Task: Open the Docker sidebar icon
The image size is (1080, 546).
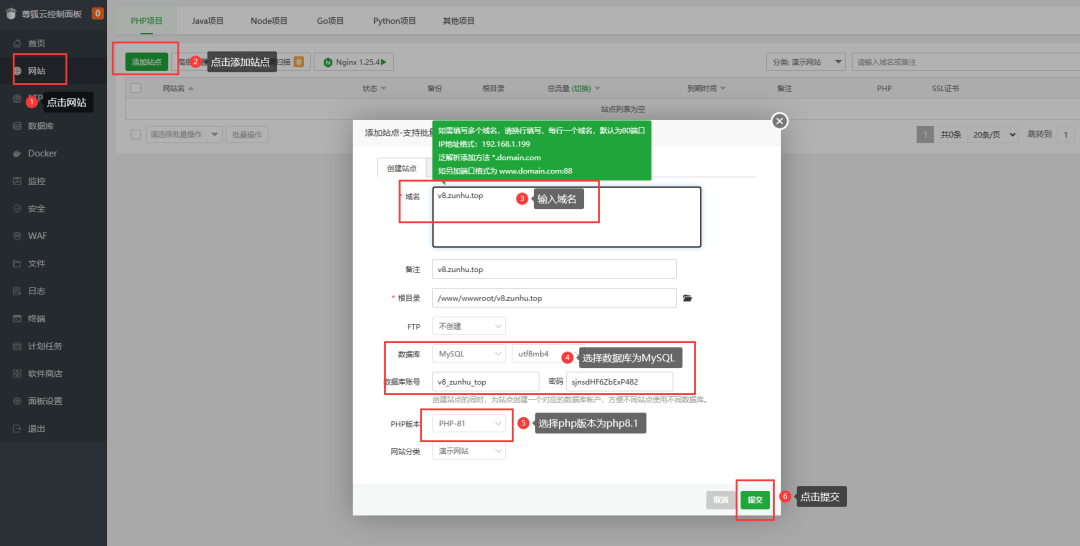Action: click(x=17, y=154)
